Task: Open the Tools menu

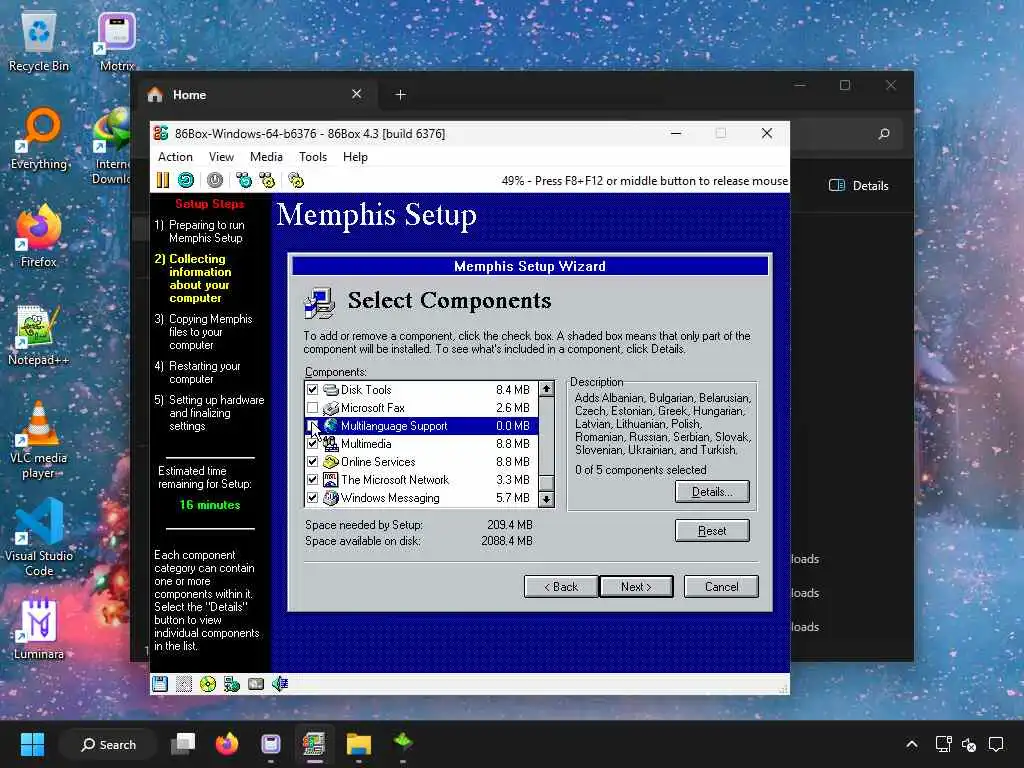Action: click(x=313, y=157)
